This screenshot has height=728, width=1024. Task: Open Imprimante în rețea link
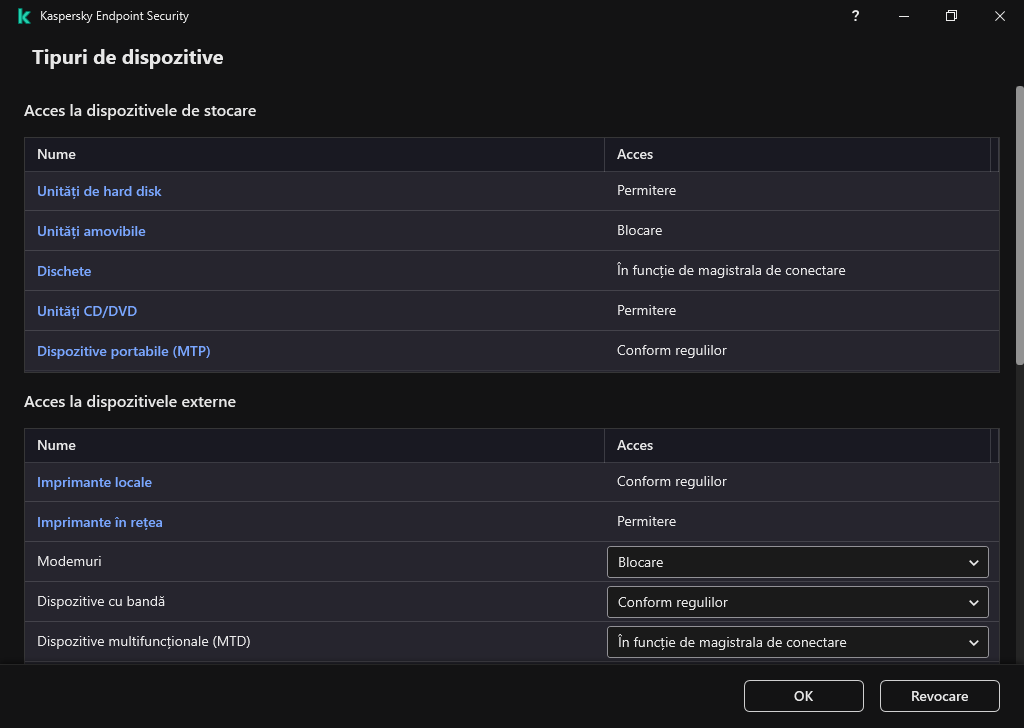tap(99, 522)
